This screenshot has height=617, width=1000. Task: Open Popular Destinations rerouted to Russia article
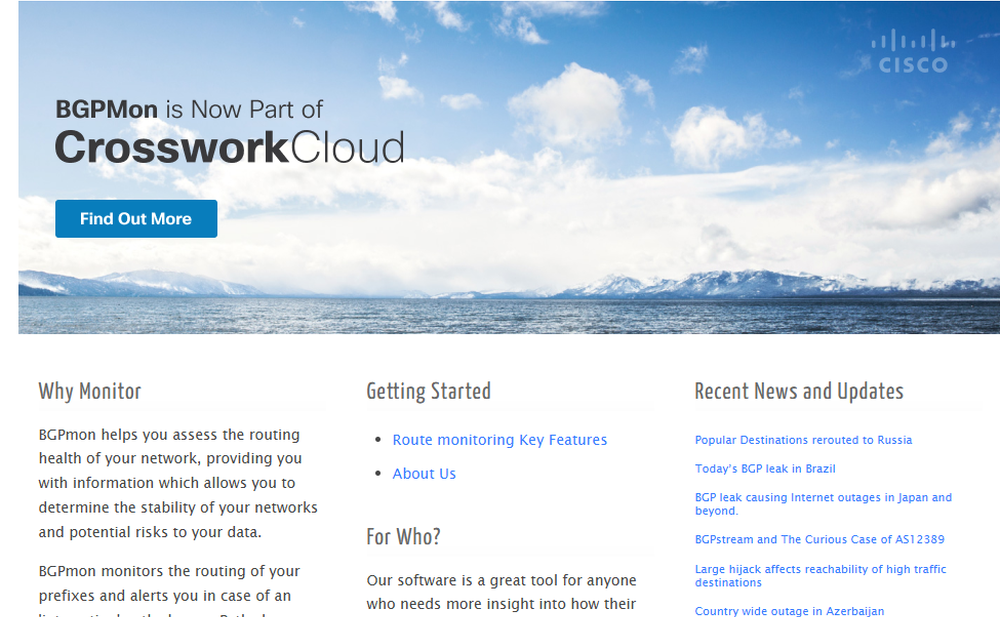(x=803, y=440)
